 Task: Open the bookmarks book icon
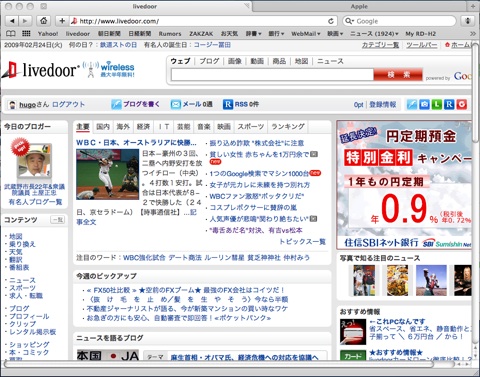tap(11, 33)
